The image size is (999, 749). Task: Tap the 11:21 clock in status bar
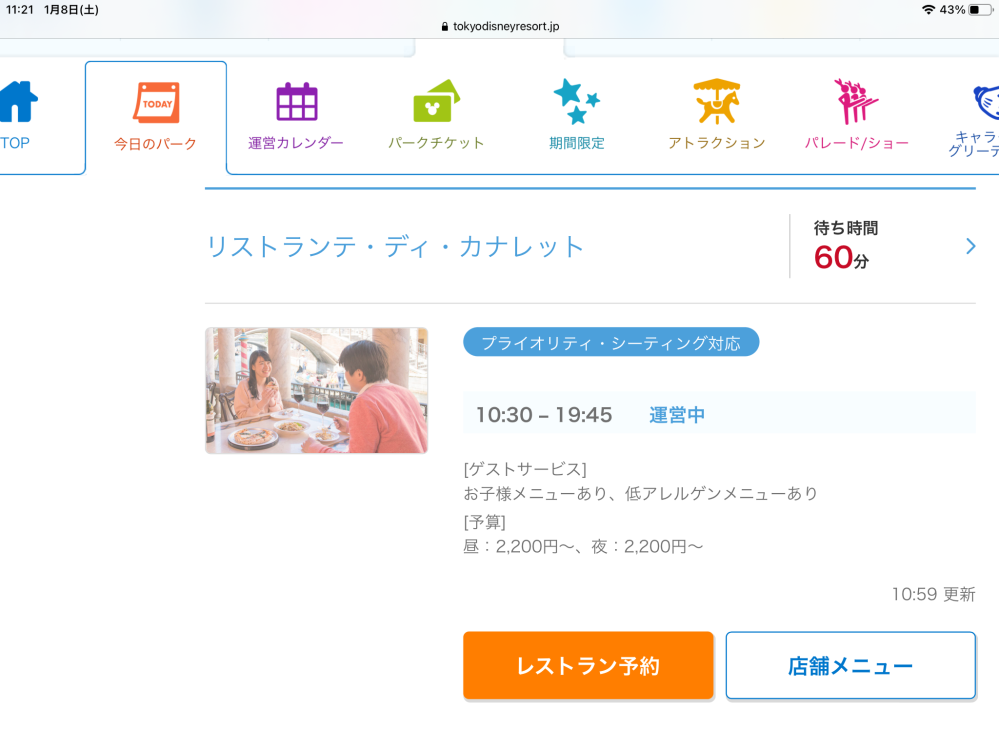[20, 10]
